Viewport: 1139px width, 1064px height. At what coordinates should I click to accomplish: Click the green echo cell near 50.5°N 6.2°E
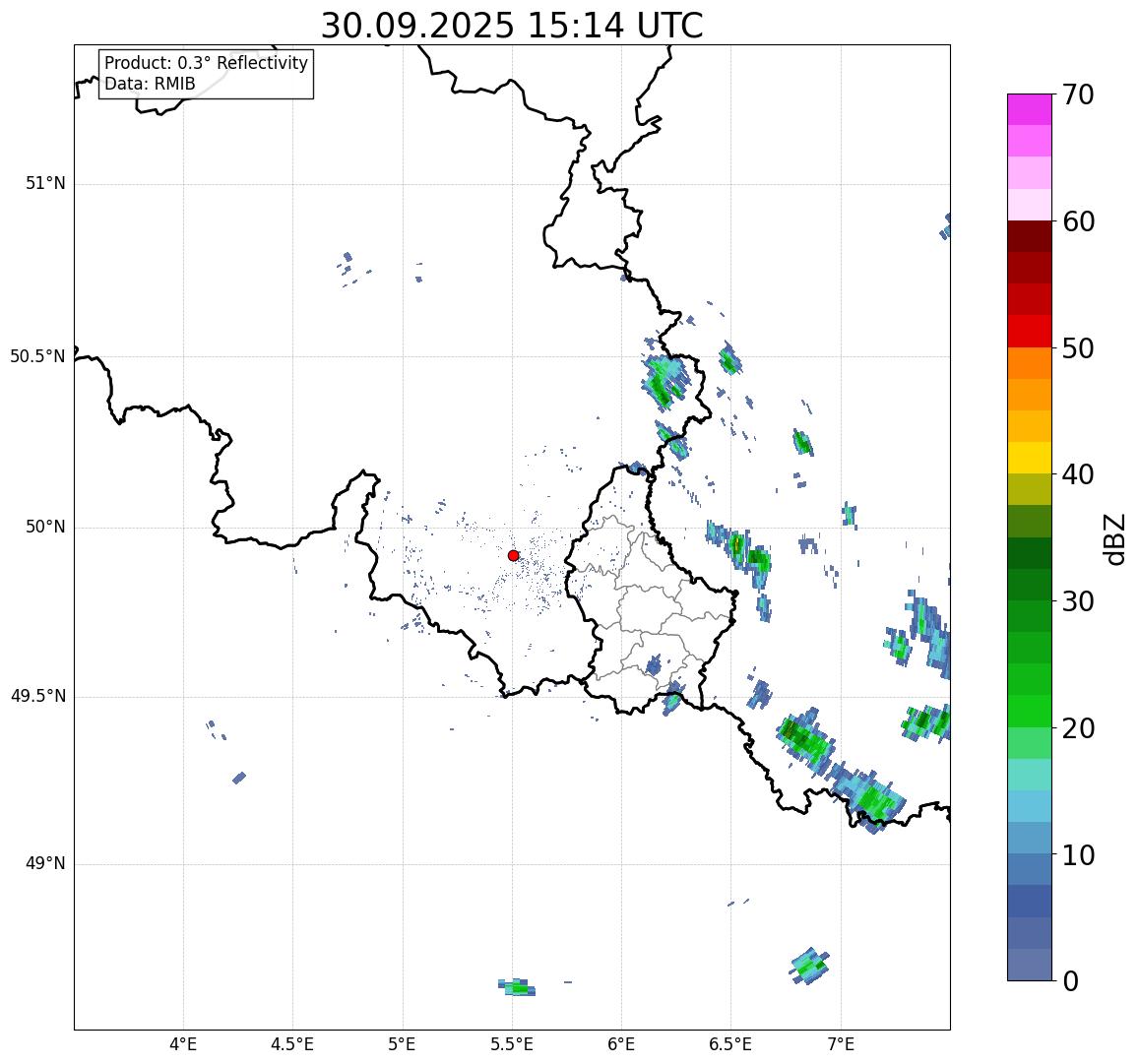(x=664, y=381)
